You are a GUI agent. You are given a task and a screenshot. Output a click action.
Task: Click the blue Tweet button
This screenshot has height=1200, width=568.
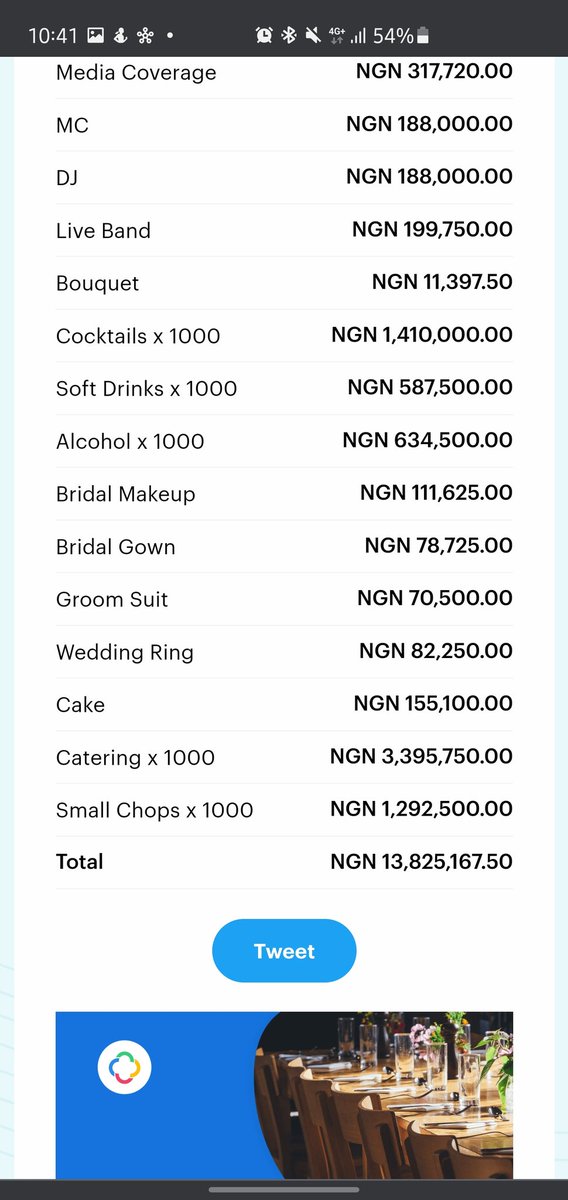click(284, 951)
